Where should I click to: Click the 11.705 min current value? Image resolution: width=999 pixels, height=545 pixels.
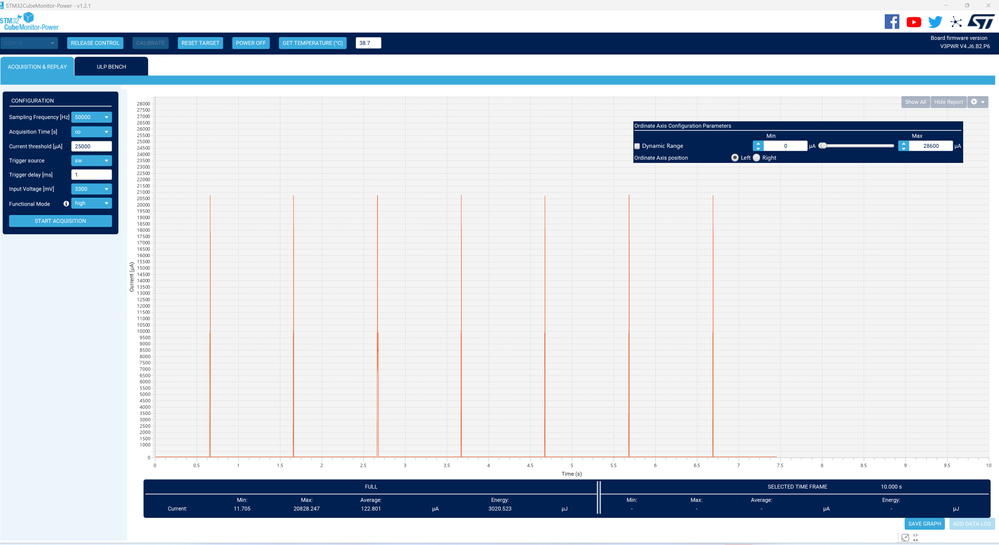click(242, 509)
